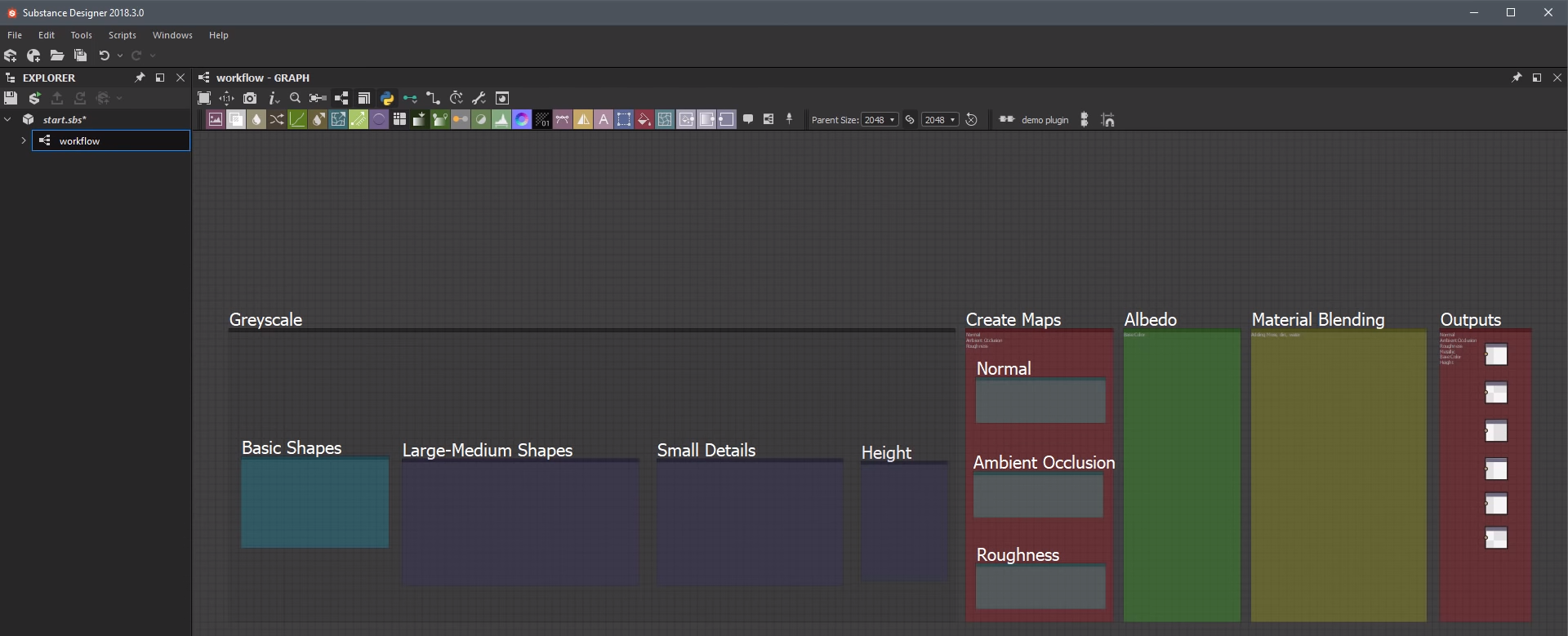Open the graph info display options

[x=274, y=98]
